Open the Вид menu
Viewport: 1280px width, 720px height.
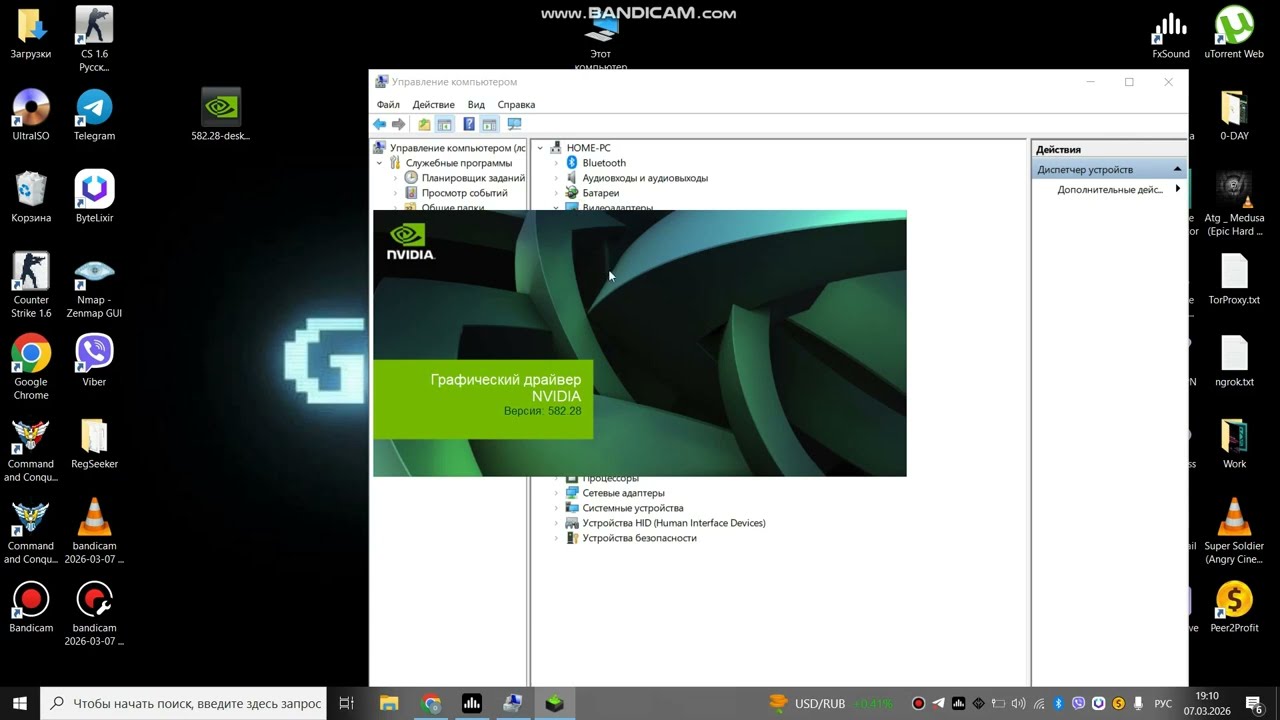(476, 105)
